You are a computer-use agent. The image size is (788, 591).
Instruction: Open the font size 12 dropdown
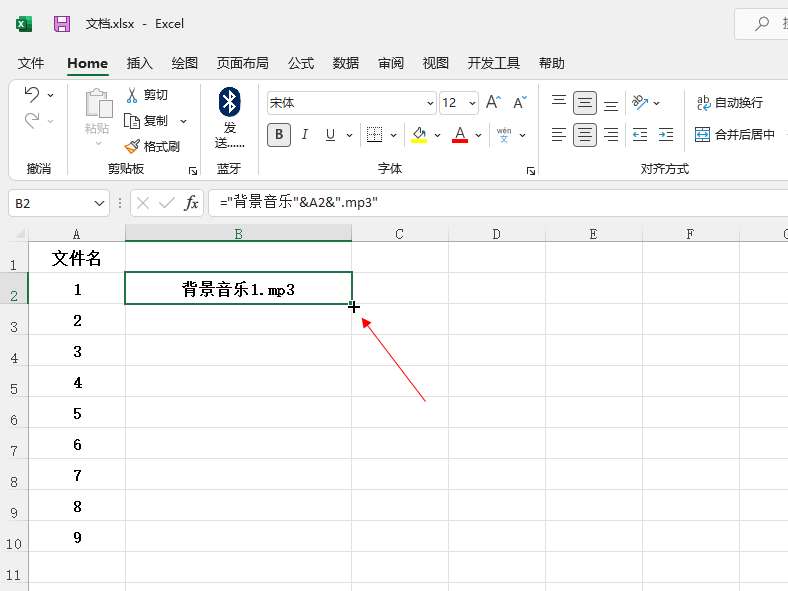[x=472, y=103]
